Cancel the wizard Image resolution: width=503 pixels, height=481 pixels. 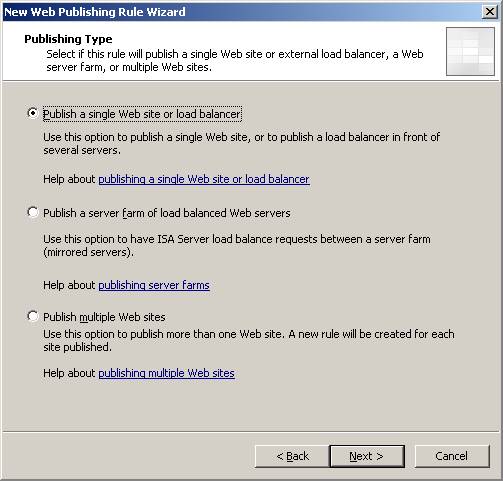coord(452,456)
